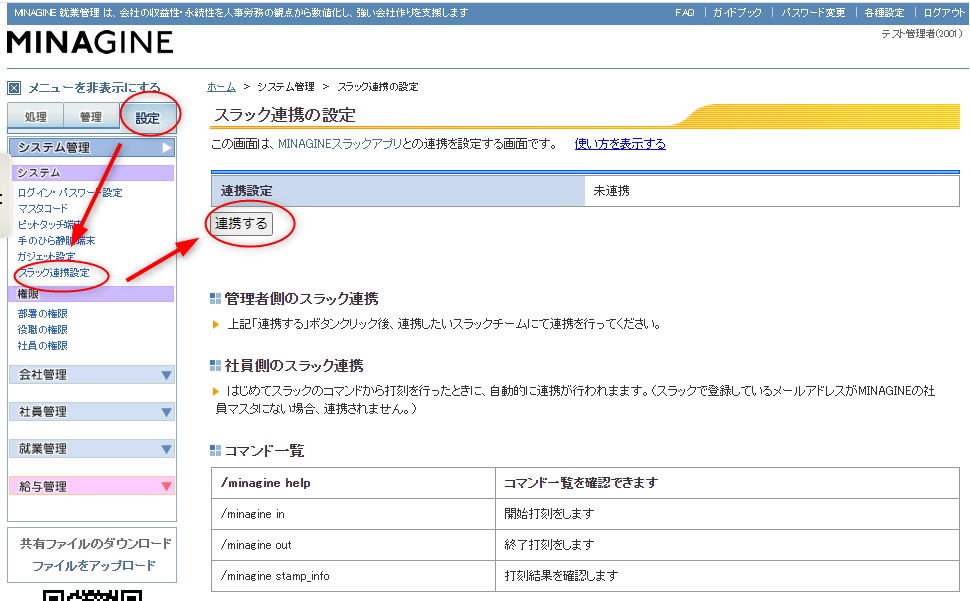This screenshot has width=970, height=601.
Task: Click ログアウト in the top bar
Action: (944, 12)
